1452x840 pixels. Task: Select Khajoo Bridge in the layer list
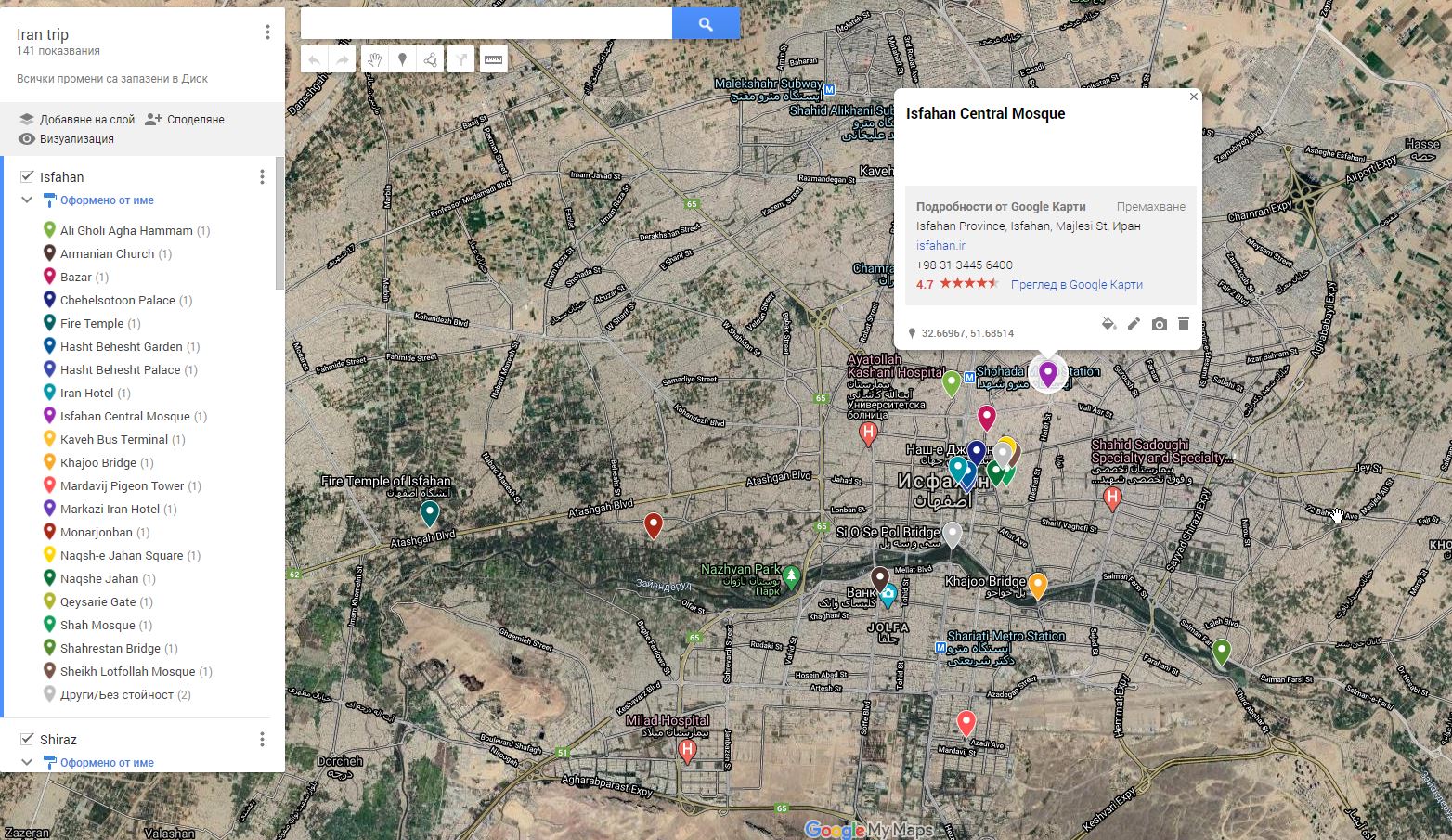click(98, 462)
